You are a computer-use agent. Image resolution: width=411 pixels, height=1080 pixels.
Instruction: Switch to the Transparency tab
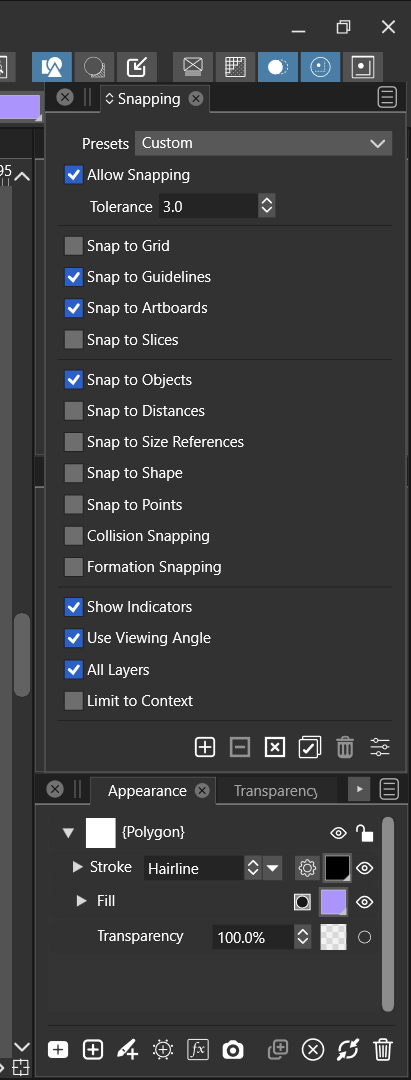tap(275, 791)
